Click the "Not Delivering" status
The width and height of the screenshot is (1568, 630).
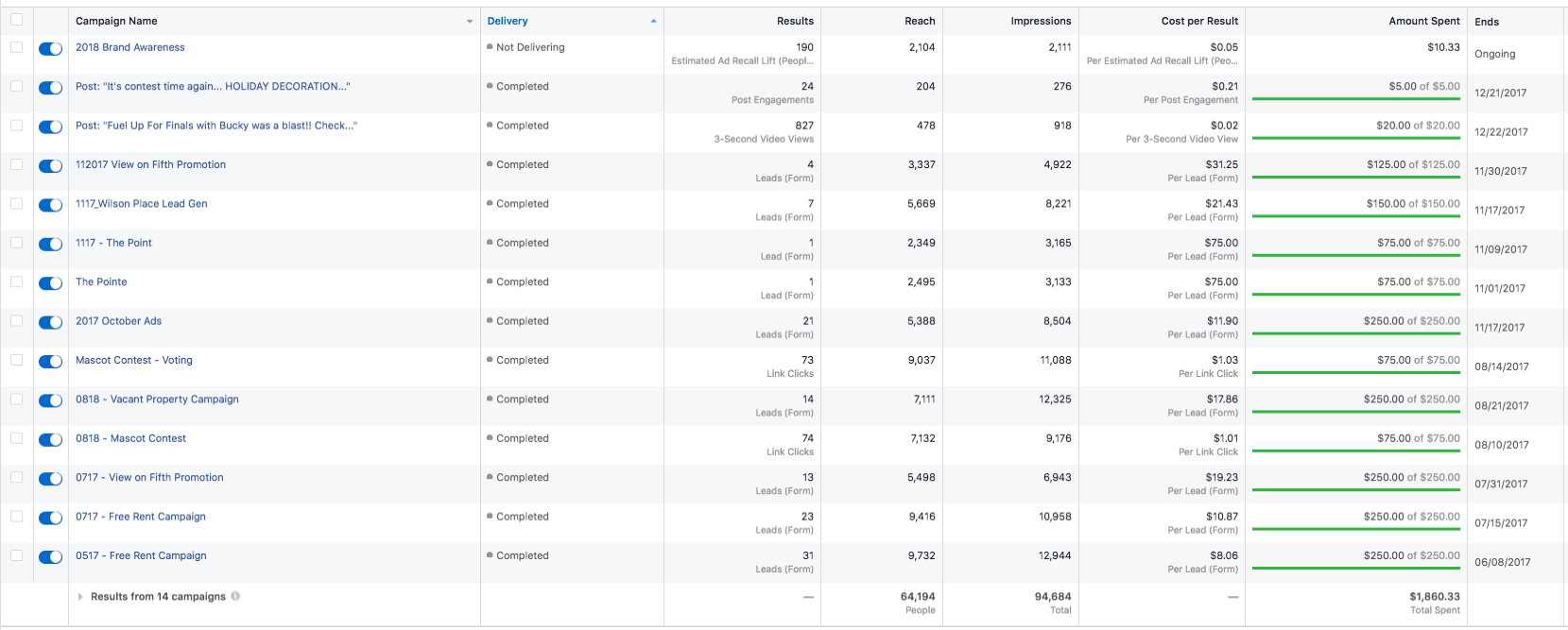point(530,47)
